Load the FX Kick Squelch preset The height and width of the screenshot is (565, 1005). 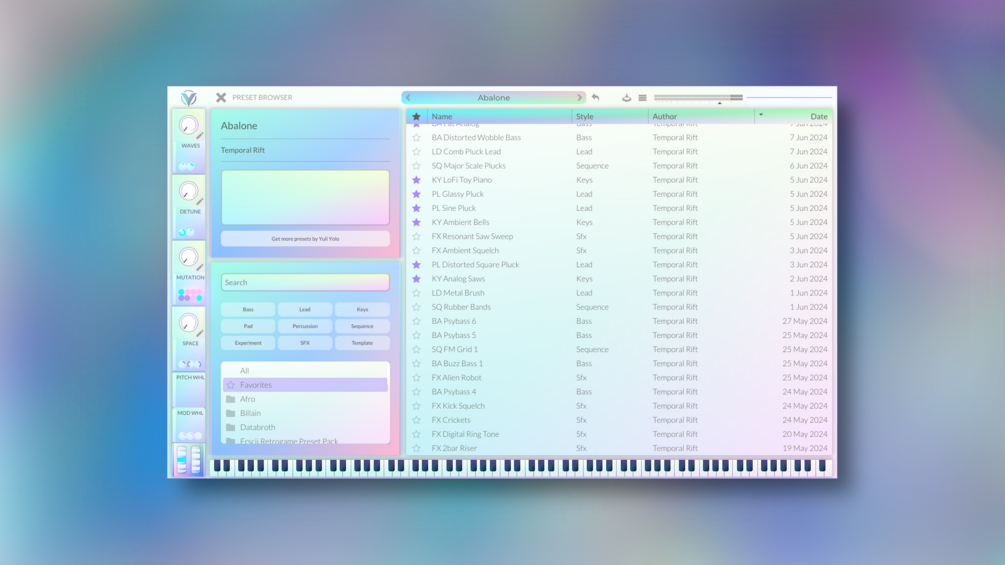(619, 405)
